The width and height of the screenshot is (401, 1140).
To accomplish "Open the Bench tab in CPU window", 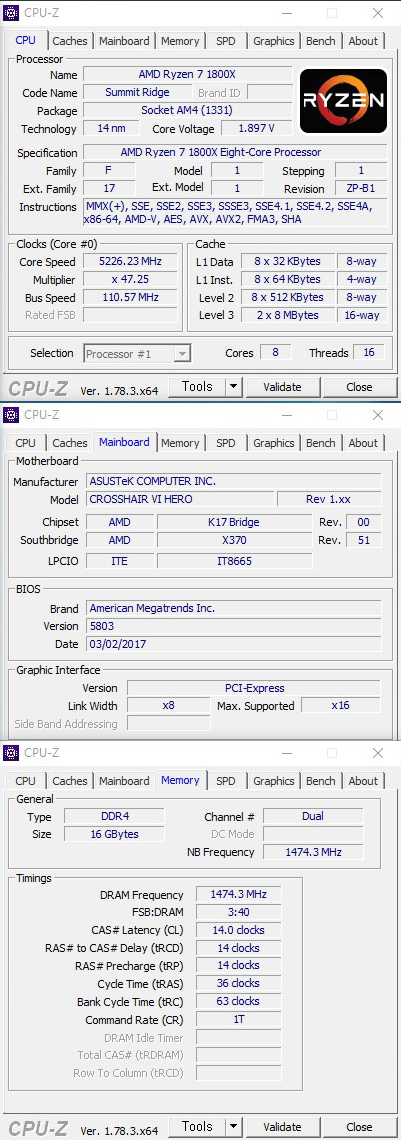I will tap(320, 41).
